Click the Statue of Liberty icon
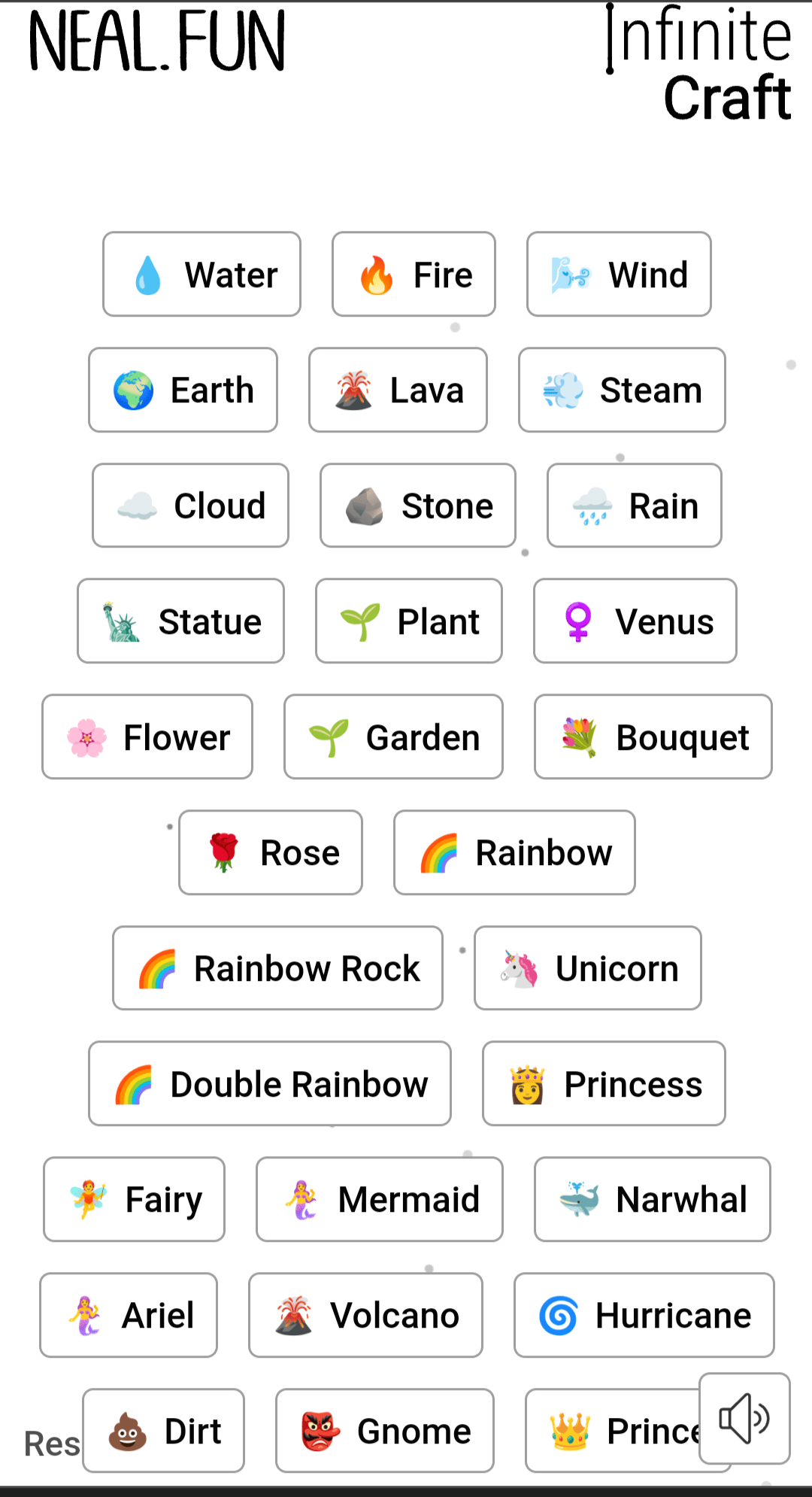 pos(121,621)
